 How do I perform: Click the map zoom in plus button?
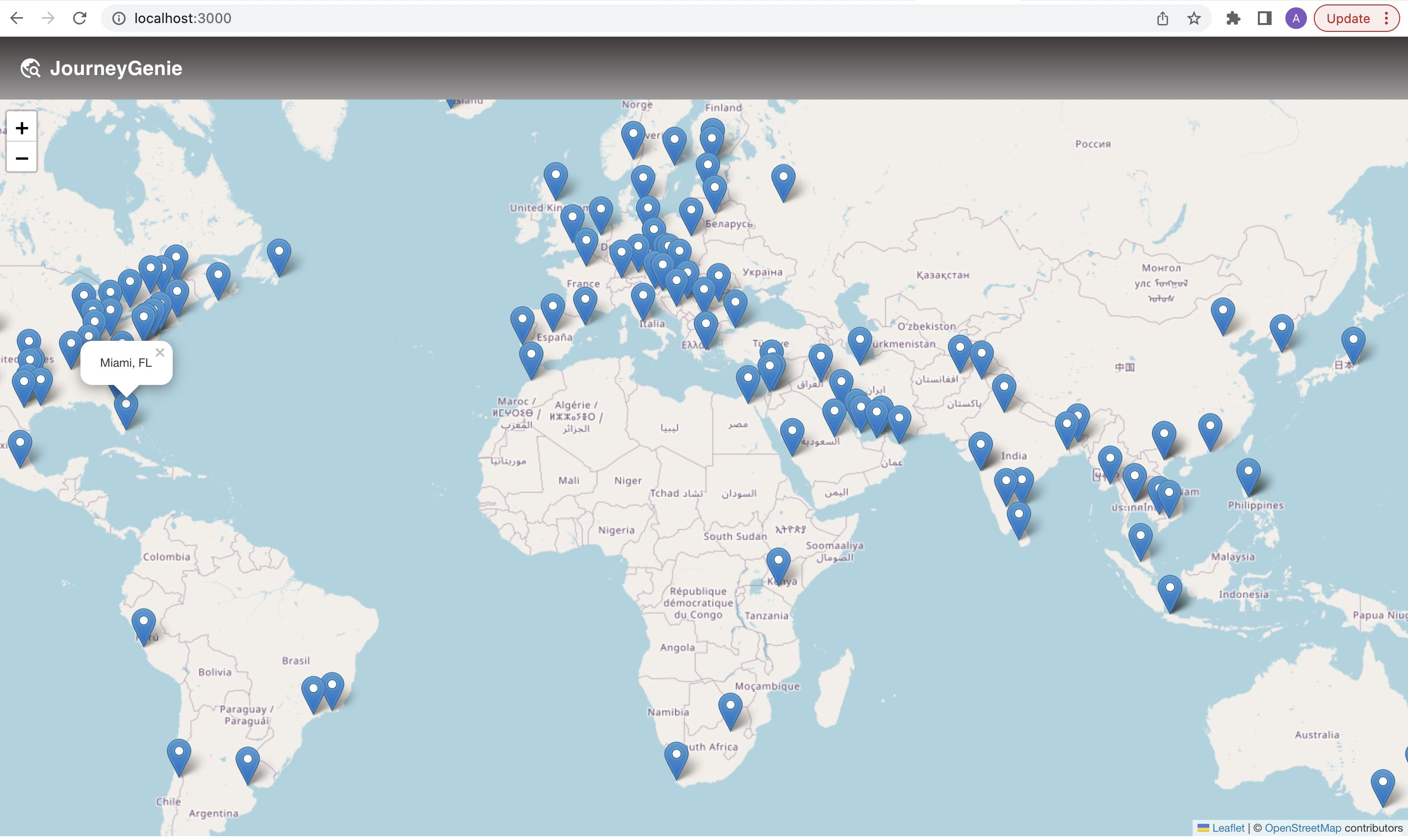(22, 128)
